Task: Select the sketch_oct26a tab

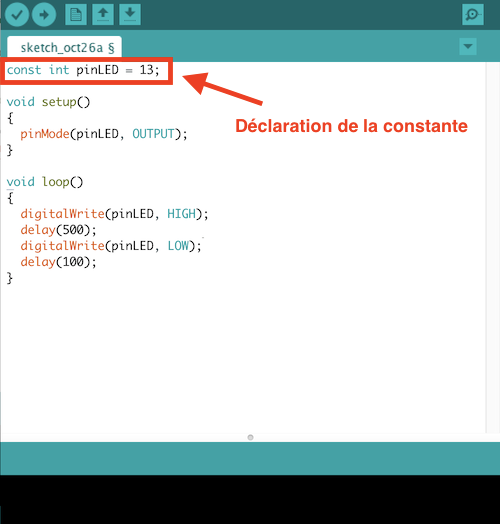Action: (64, 47)
